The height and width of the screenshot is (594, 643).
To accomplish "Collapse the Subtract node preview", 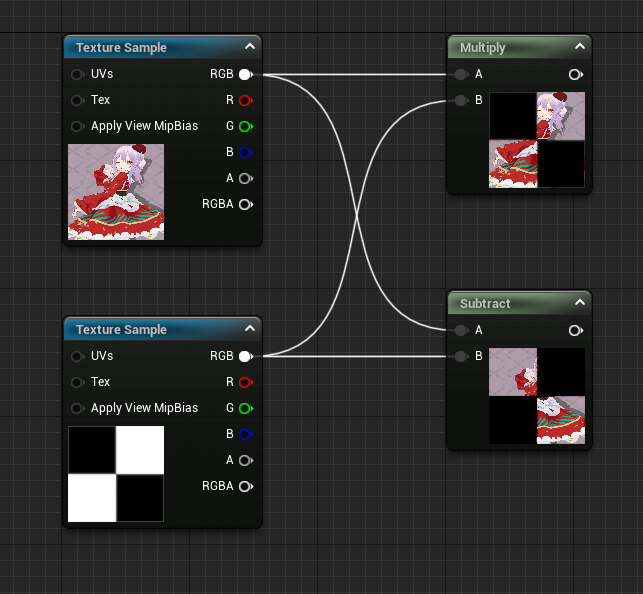I will pos(580,302).
